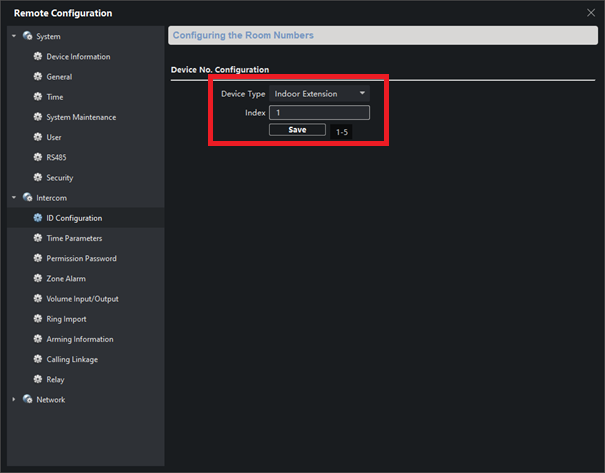Click the Index input field

click(x=320, y=113)
